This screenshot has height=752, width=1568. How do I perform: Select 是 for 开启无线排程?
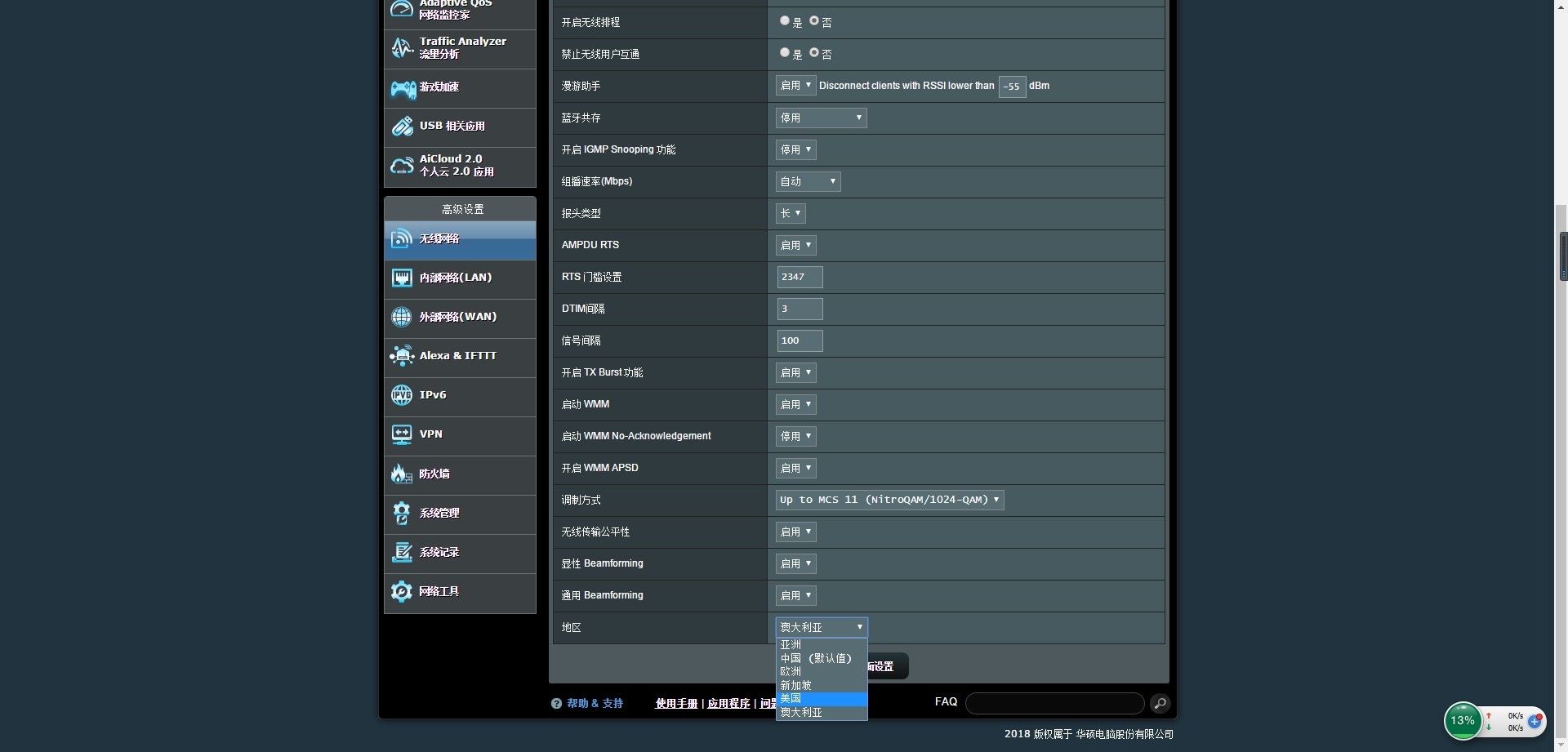[x=785, y=21]
